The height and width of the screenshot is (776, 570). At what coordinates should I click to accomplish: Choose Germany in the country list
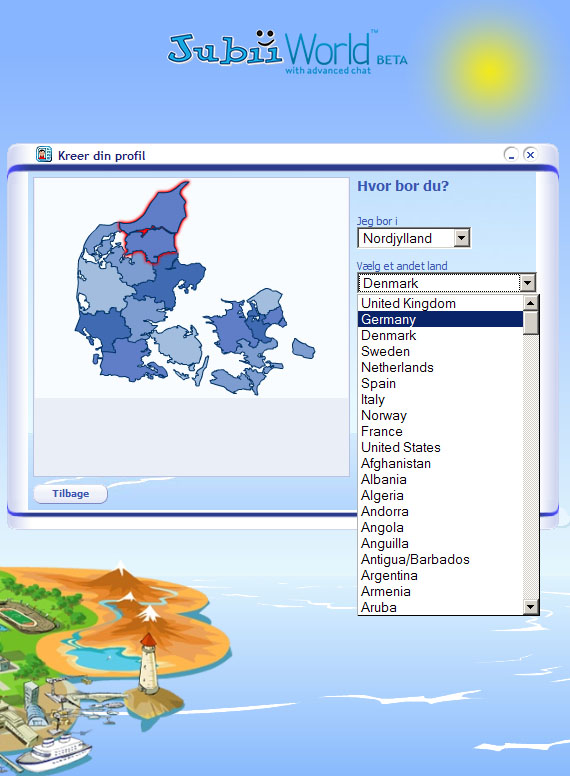pyautogui.click(x=440, y=319)
